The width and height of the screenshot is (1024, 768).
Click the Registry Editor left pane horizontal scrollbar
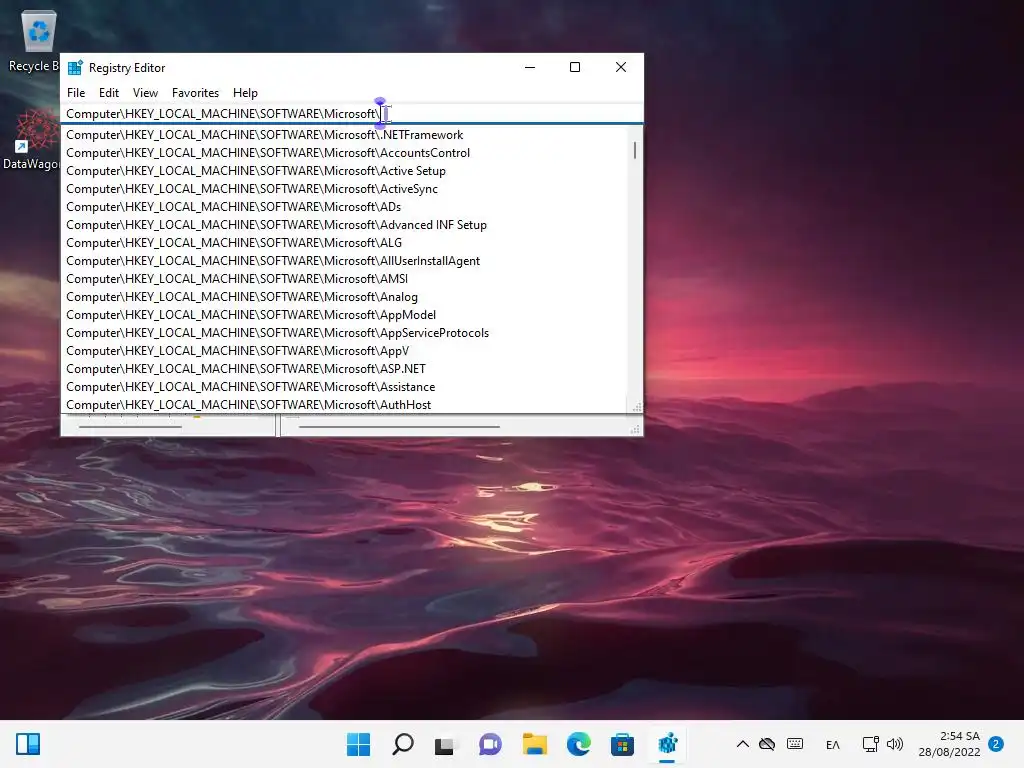click(131, 427)
